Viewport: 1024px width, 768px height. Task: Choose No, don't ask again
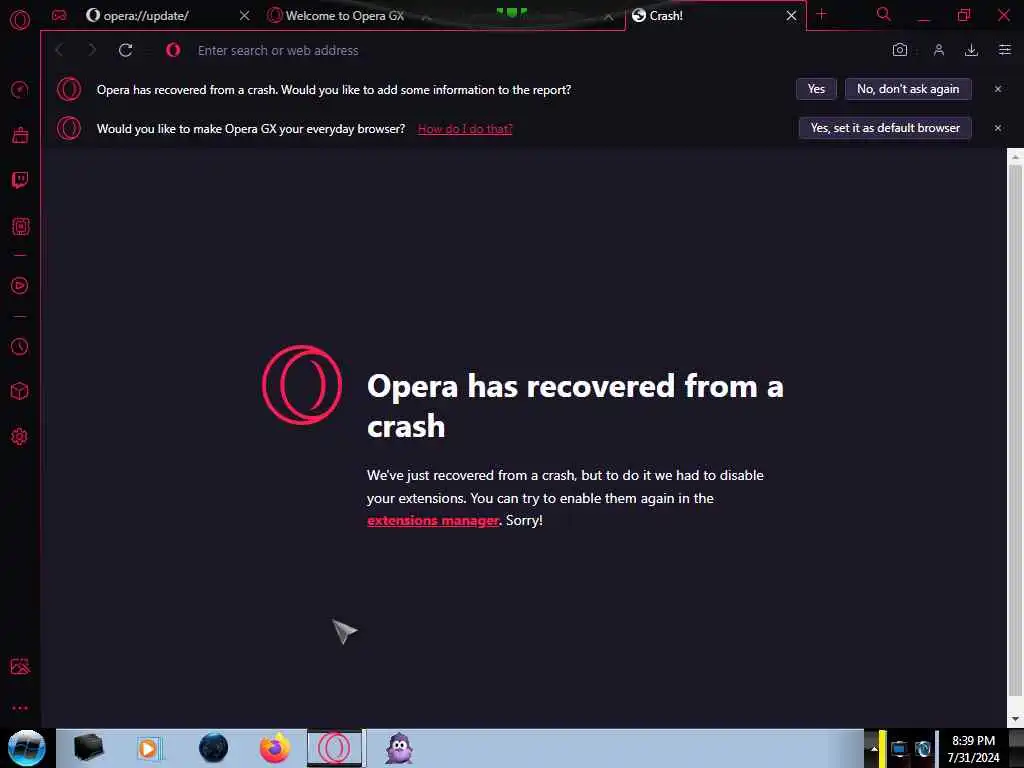point(908,89)
